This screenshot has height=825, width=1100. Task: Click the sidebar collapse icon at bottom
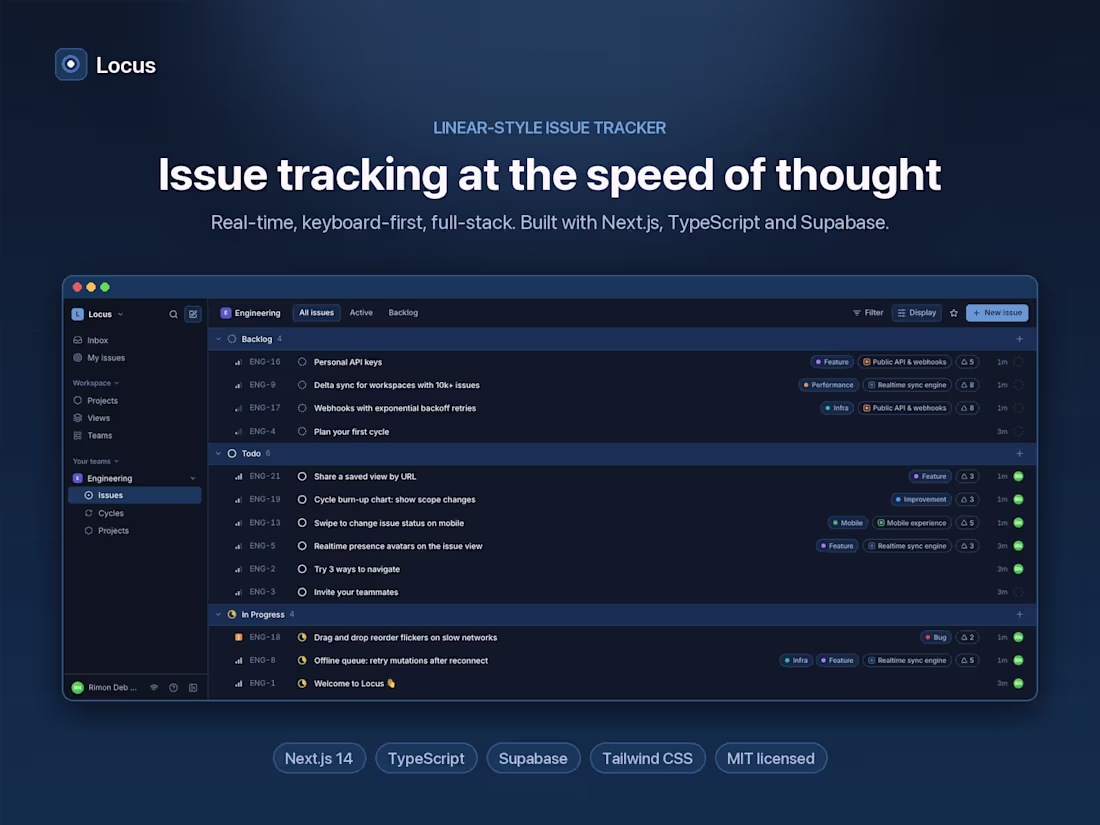pos(193,688)
